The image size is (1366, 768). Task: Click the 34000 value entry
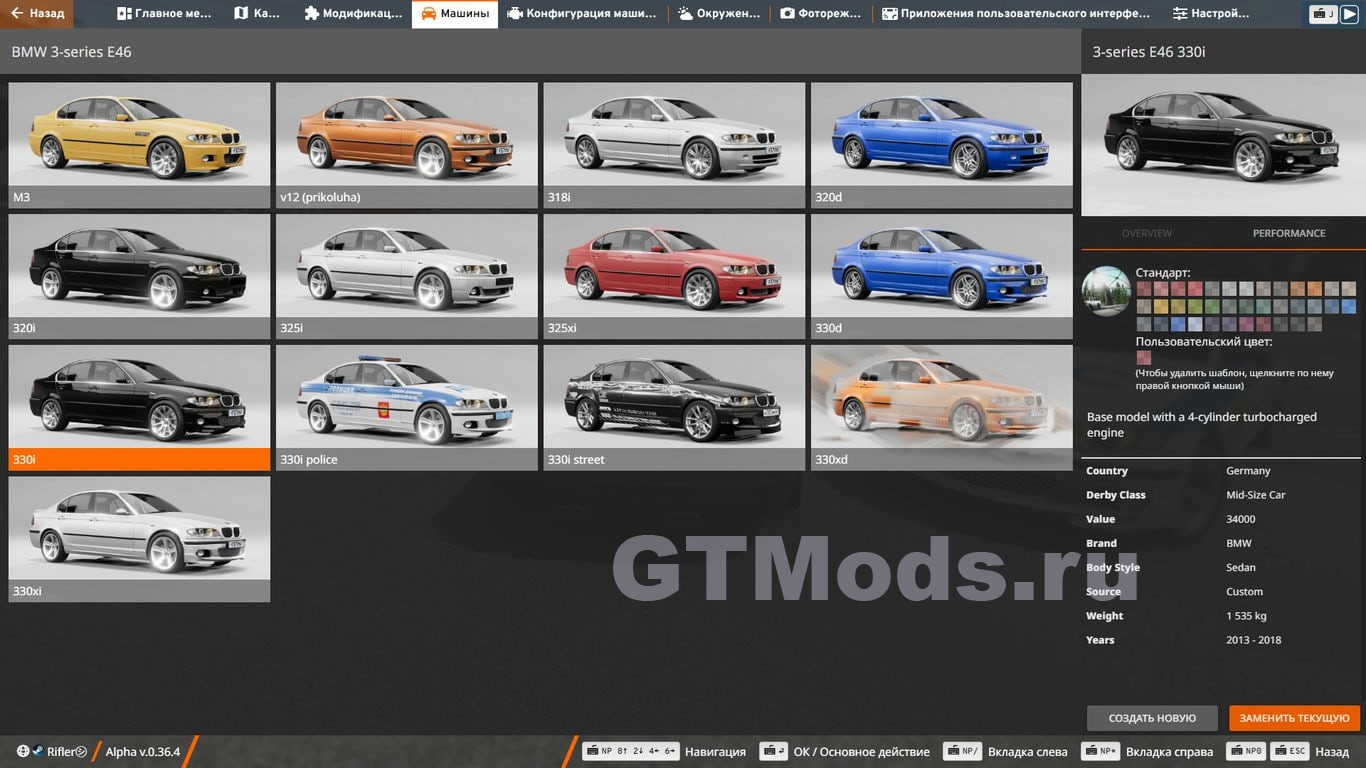click(x=1241, y=519)
